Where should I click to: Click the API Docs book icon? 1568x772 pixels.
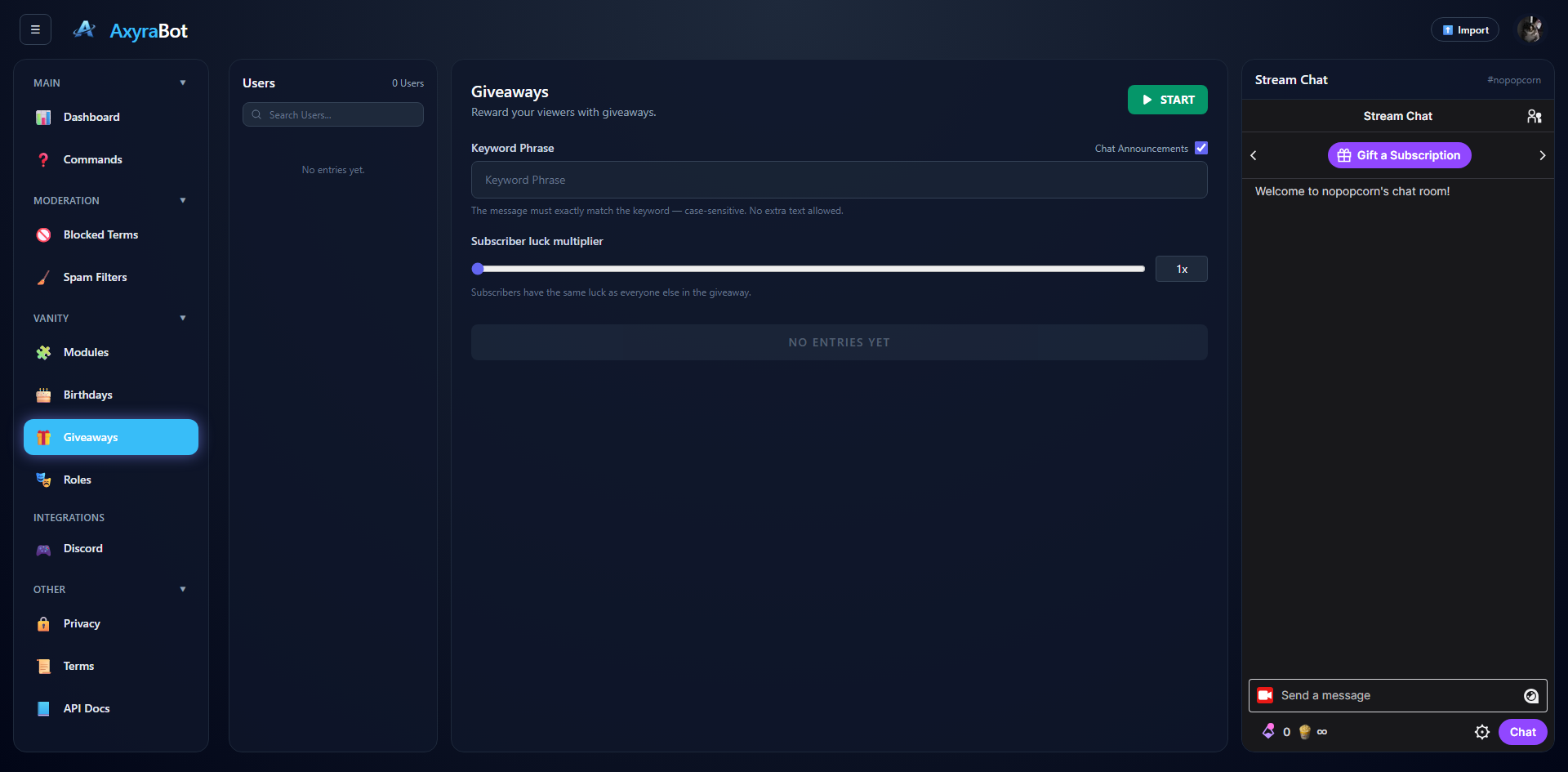43,709
